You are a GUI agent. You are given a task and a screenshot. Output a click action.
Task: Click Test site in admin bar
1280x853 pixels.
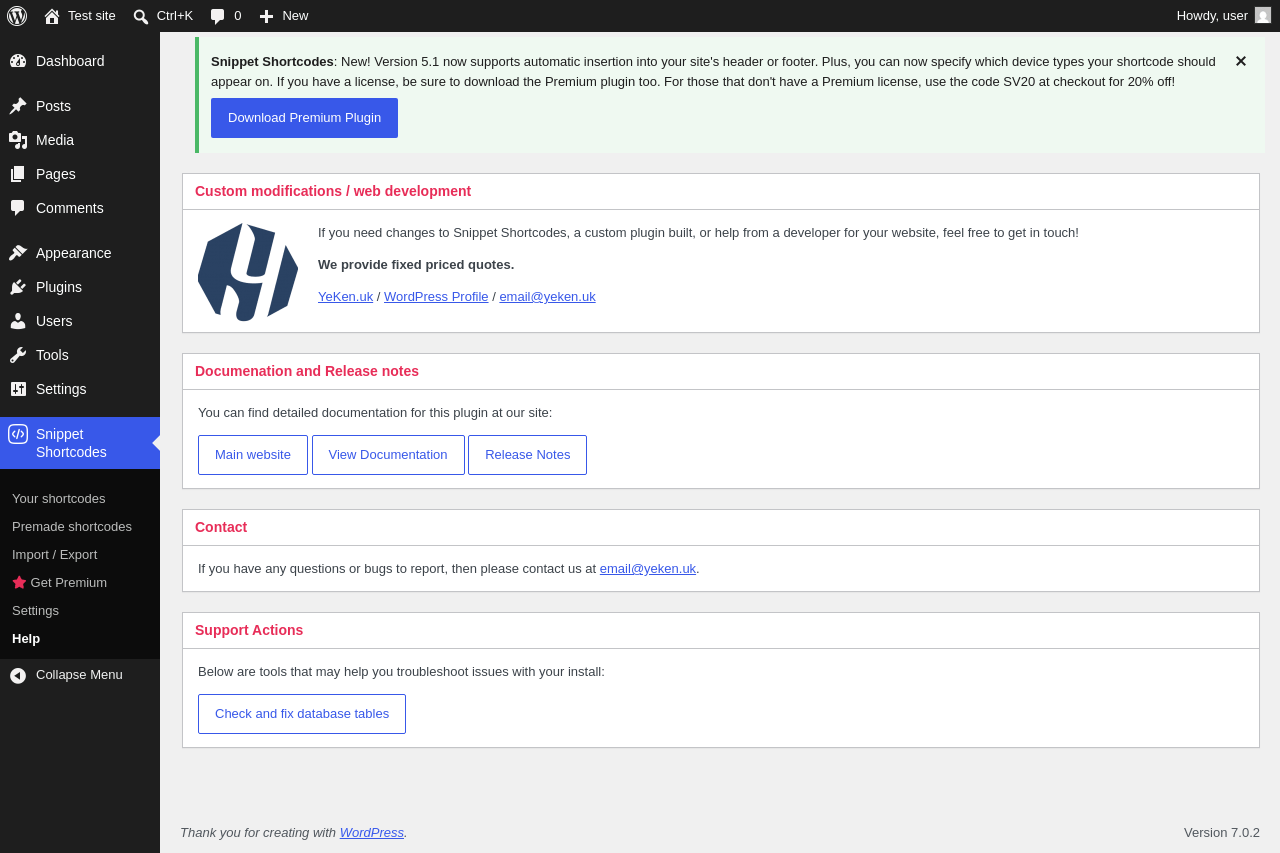coord(92,16)
